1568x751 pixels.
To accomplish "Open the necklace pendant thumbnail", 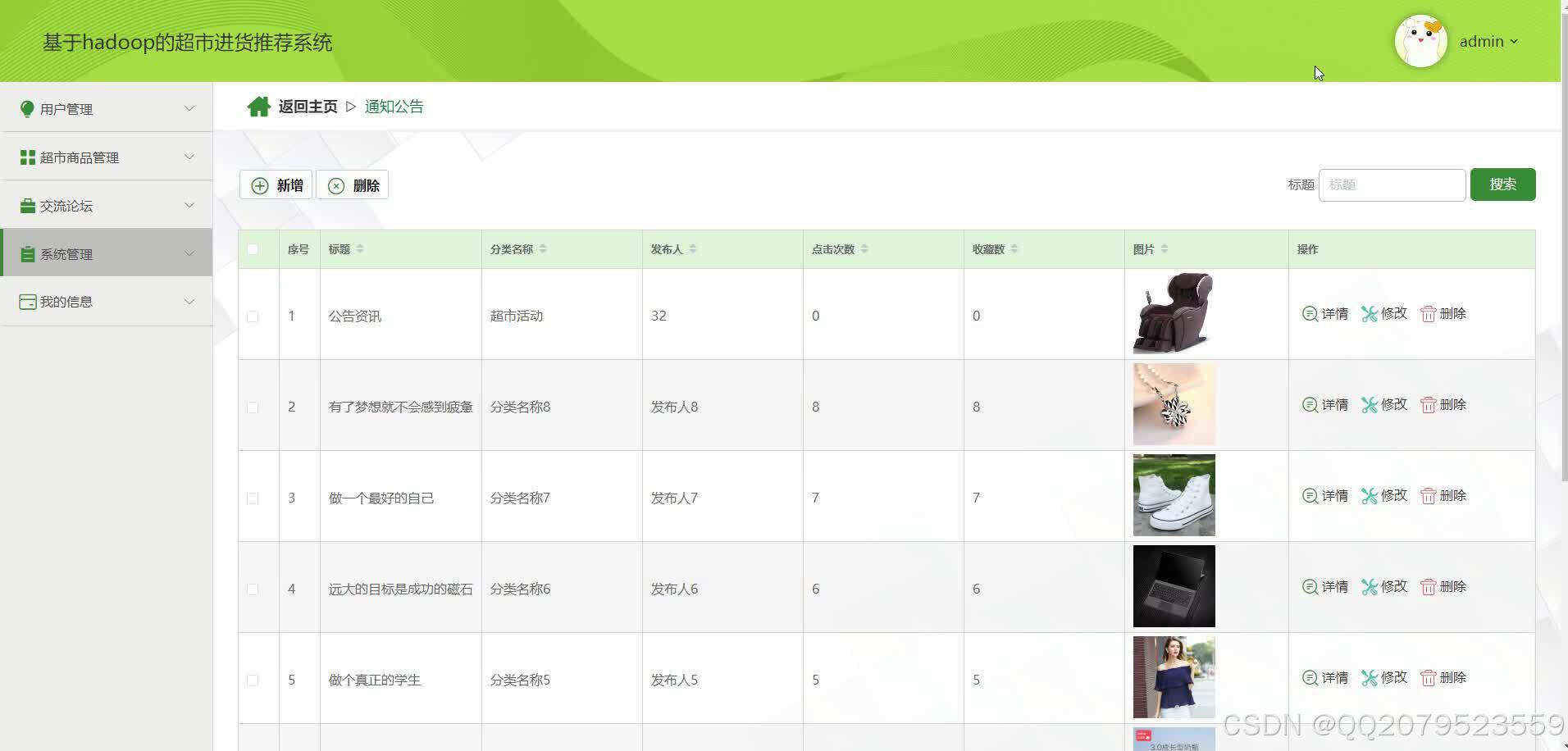I will [1174, 404].
